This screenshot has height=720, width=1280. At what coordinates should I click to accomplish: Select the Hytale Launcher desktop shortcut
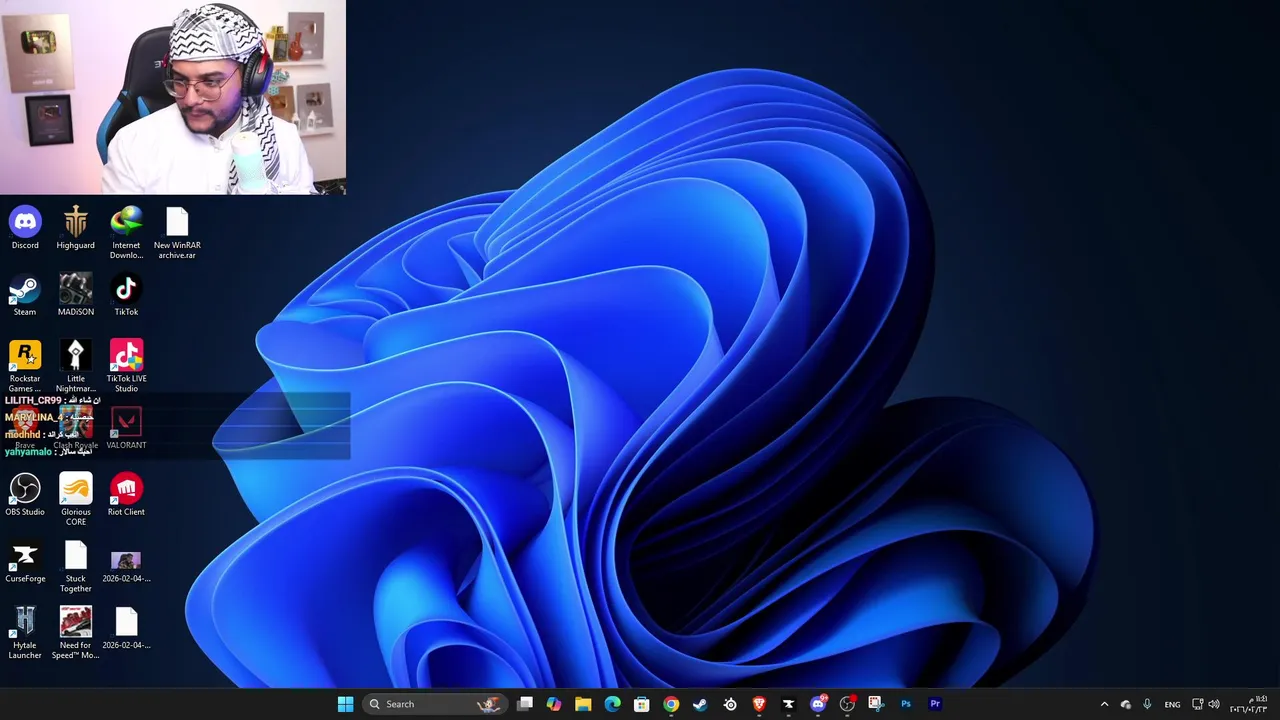click(25, 633)
